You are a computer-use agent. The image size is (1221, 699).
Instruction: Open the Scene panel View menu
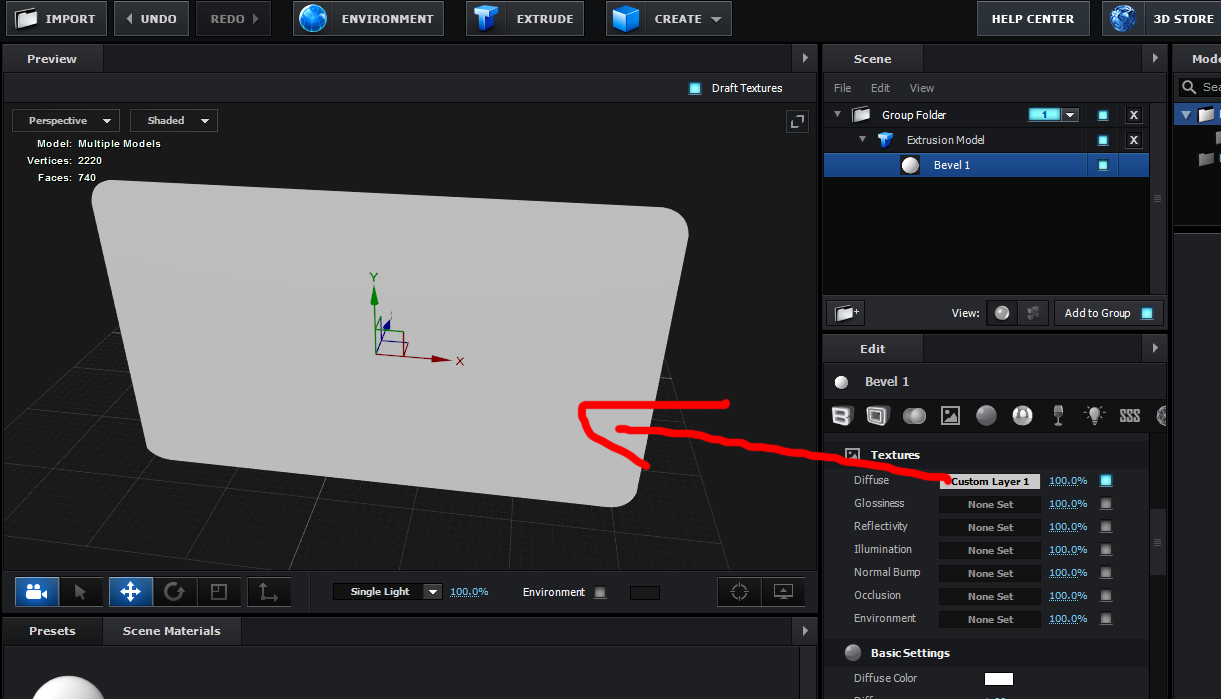click(922, 88)
